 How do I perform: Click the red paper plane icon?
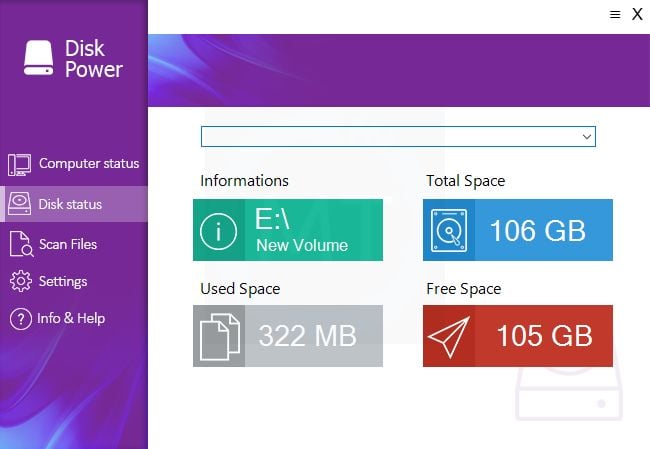click(x=449, y=337)
